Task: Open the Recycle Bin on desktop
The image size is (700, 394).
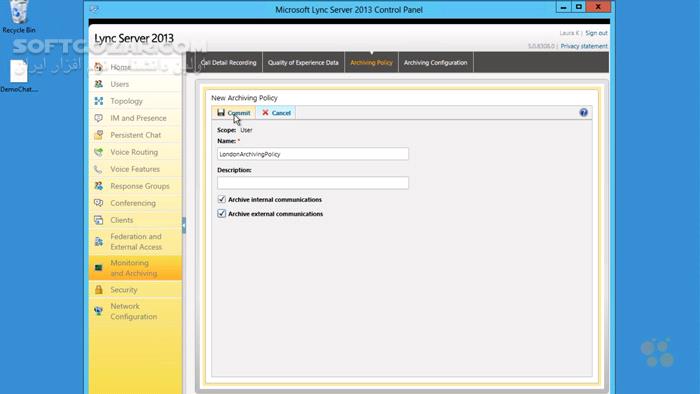Action: (x=19, y=17)
